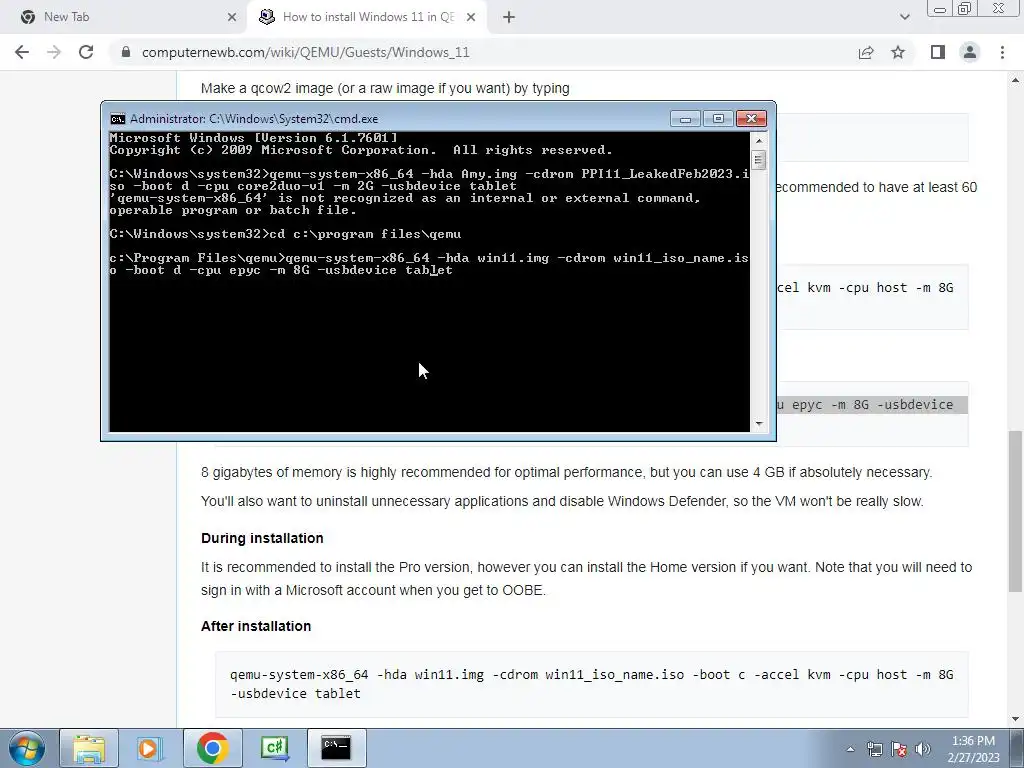The width and height of the screenshot is (1024, 768).
Task: Click the 'is not recognized' error line in cmd
Action: pyautogui.click(x=405, y=198)
